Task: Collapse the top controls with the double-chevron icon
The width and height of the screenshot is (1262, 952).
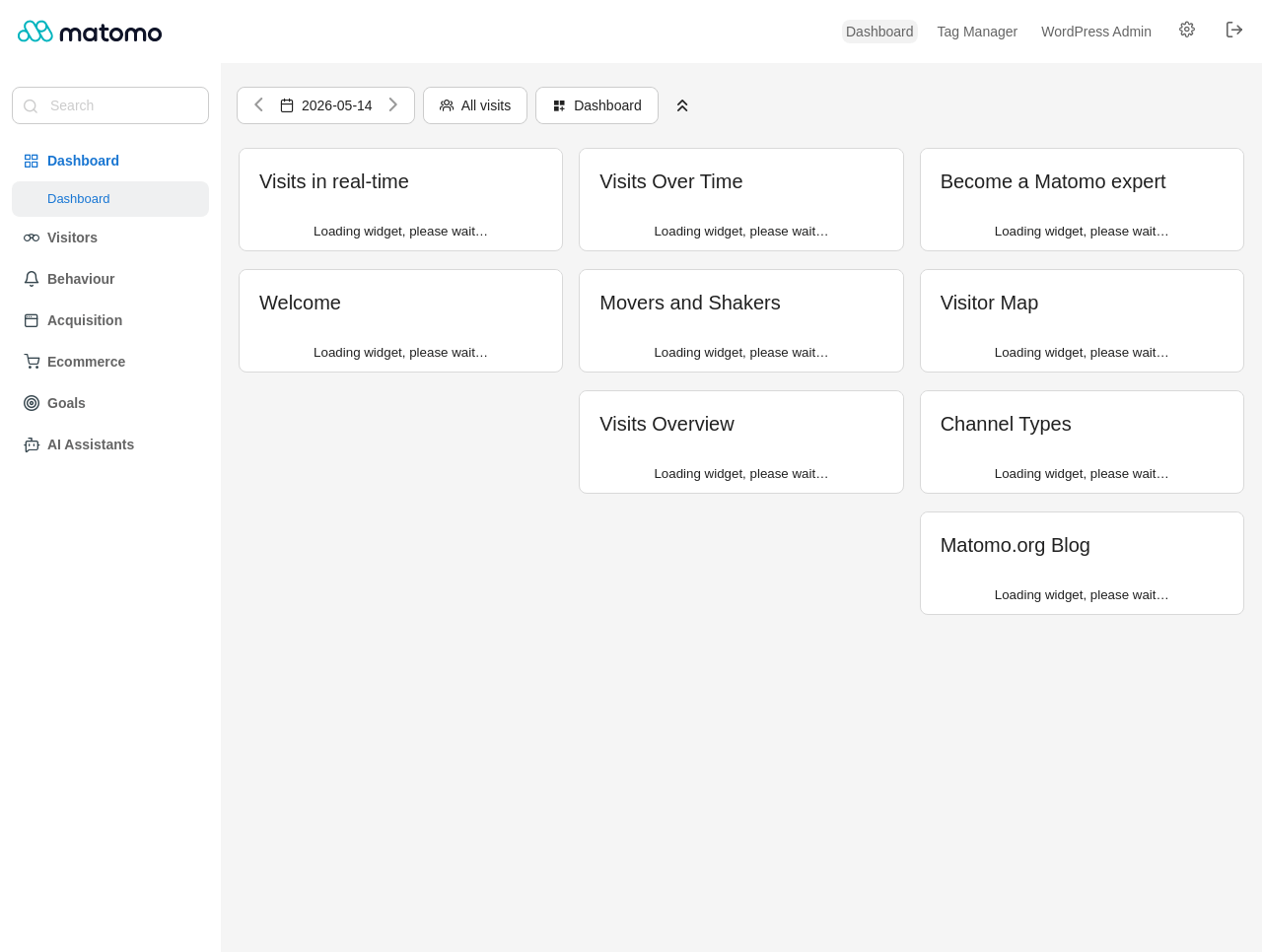Action: coord(682,105)
